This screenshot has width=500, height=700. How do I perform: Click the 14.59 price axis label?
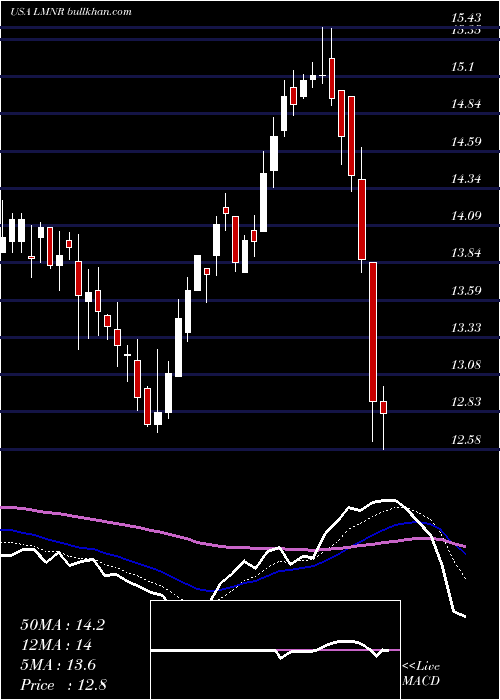click(x=466, y=142)
